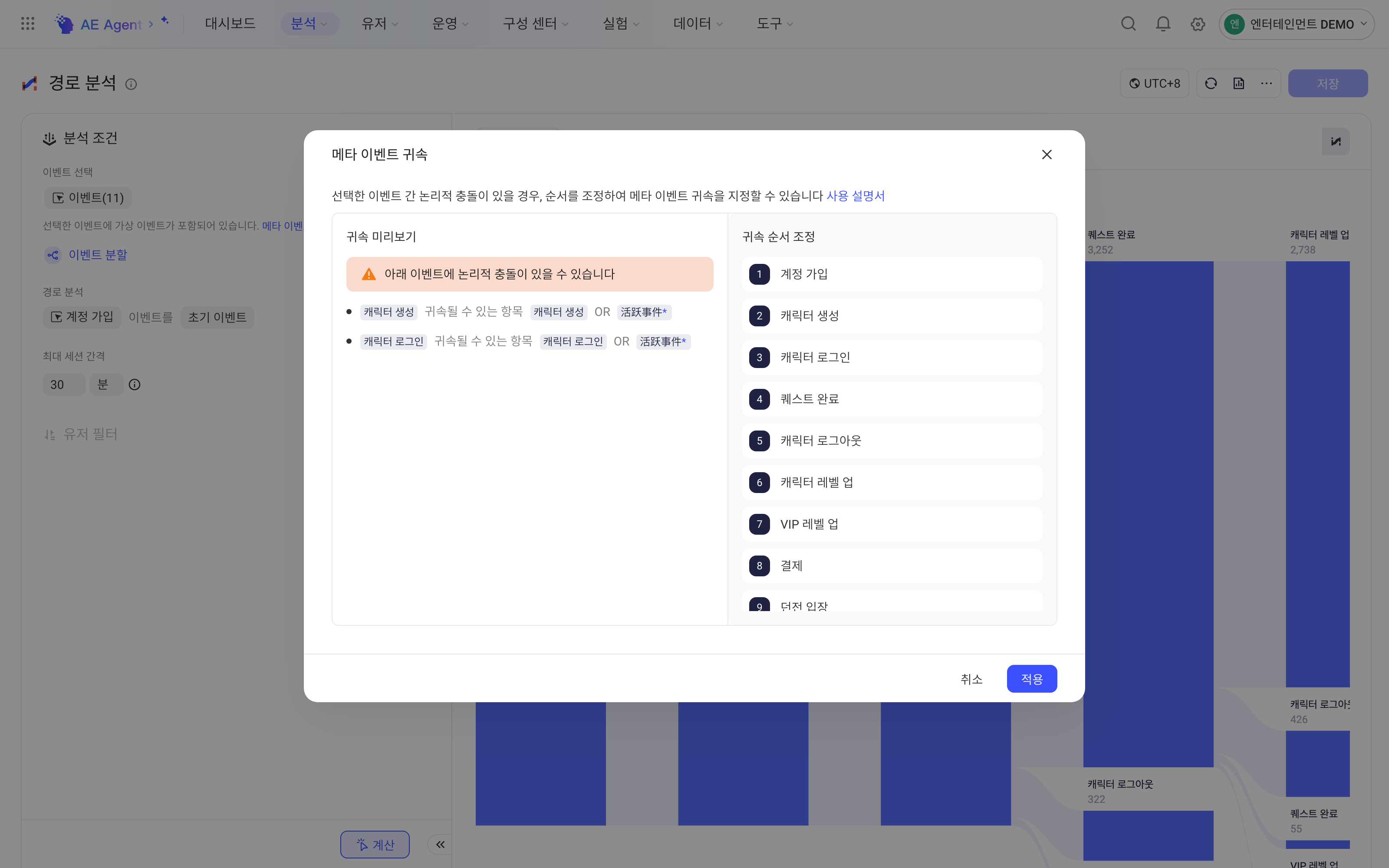Select order item 7 VIP 레벨 업
The image size is (1389, 868).
(892, 524)
